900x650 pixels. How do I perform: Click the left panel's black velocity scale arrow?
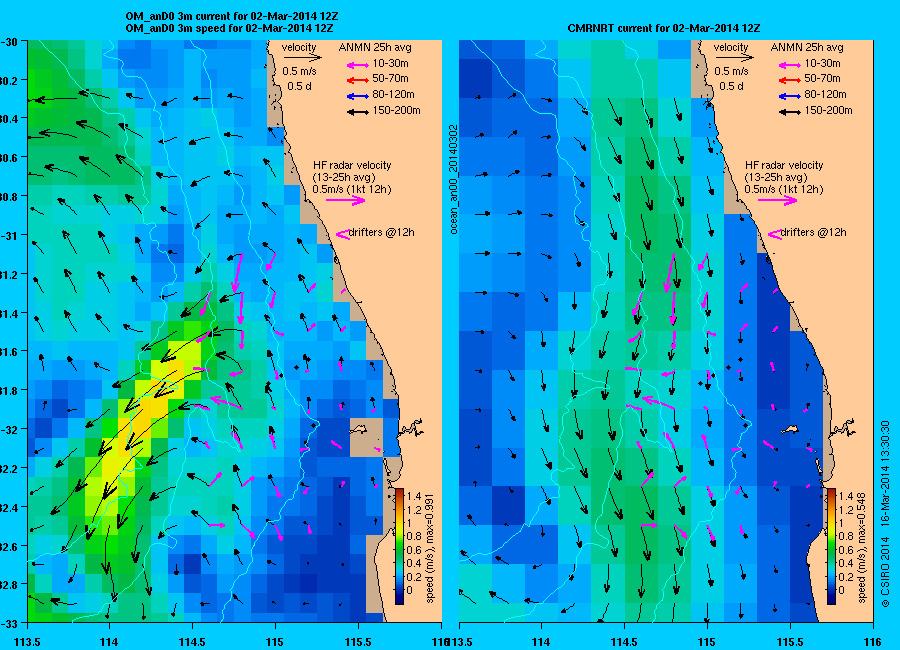coord(302,57)
